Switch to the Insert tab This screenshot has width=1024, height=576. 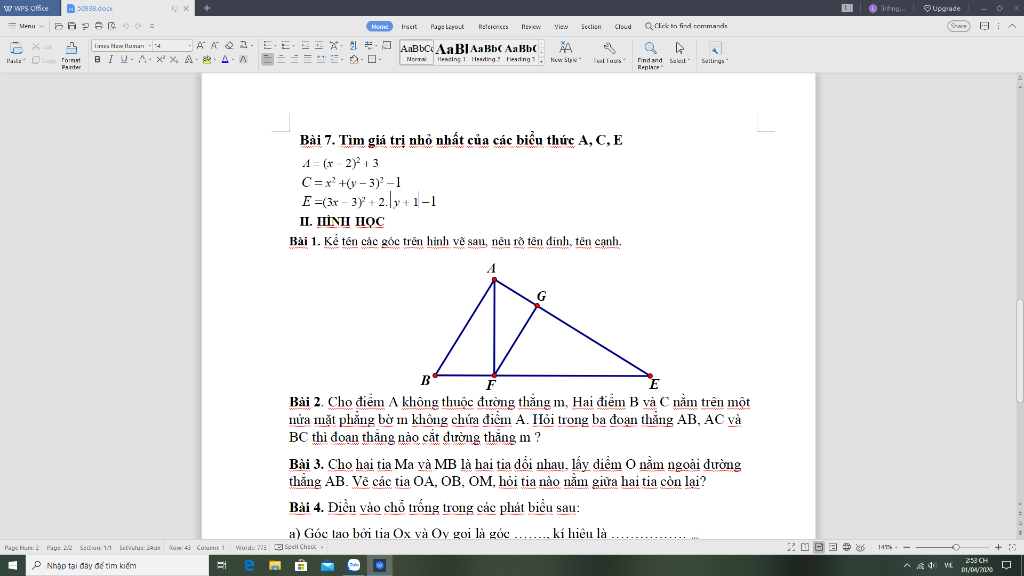[x=409, y=27]
